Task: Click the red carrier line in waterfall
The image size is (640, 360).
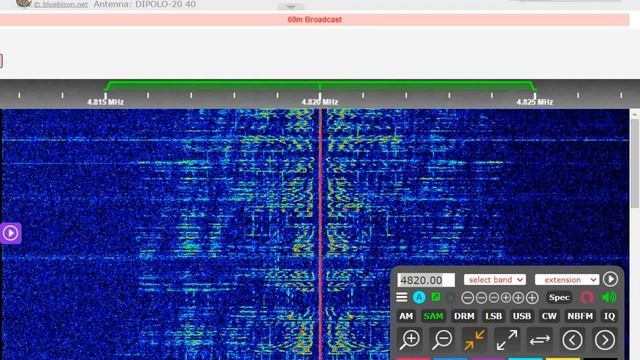Action: tap(320, 234)
